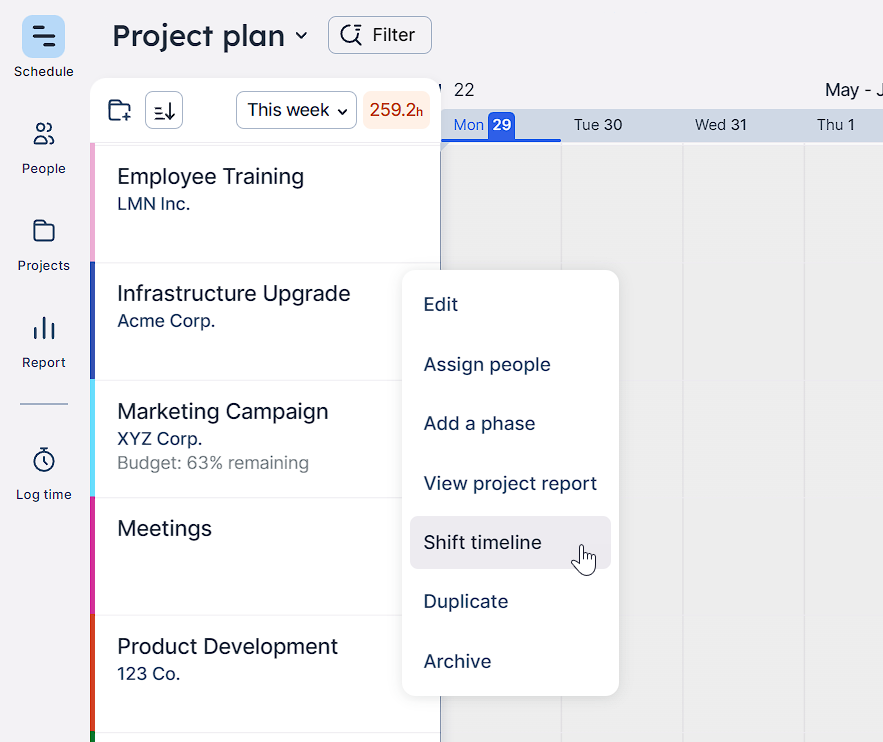
Task: Click the 259.2h total hours badge
Action: pyautogui.click(x=396, y=110)
